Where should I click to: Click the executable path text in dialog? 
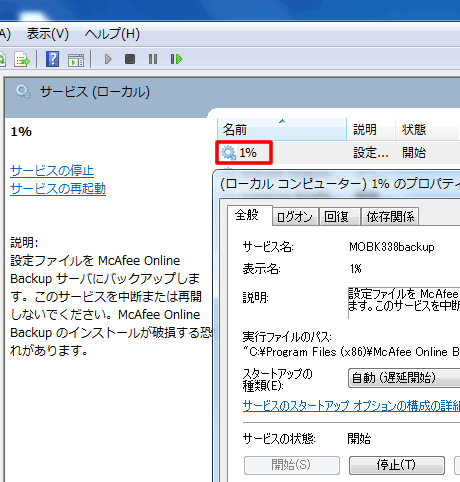pos(351,352)
